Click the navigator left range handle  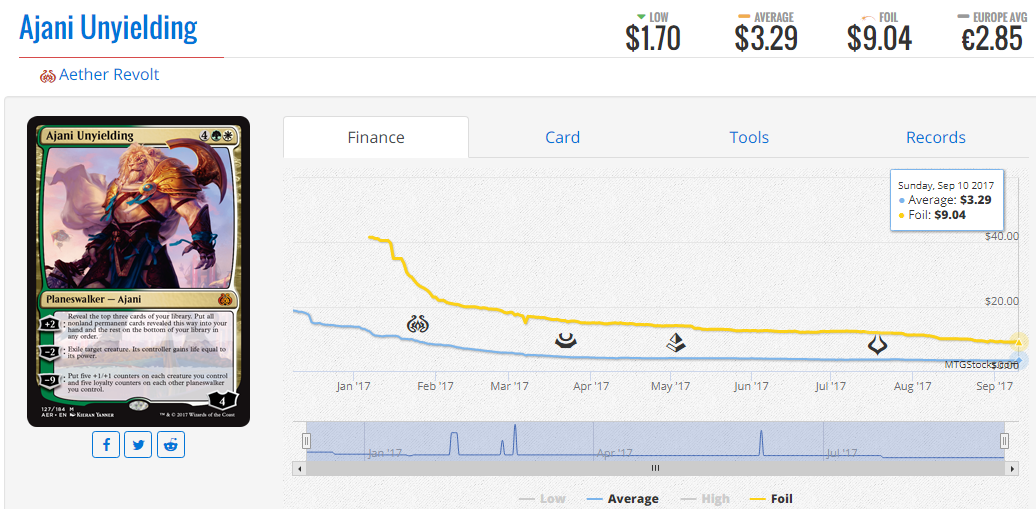click(x=307, y=441)
